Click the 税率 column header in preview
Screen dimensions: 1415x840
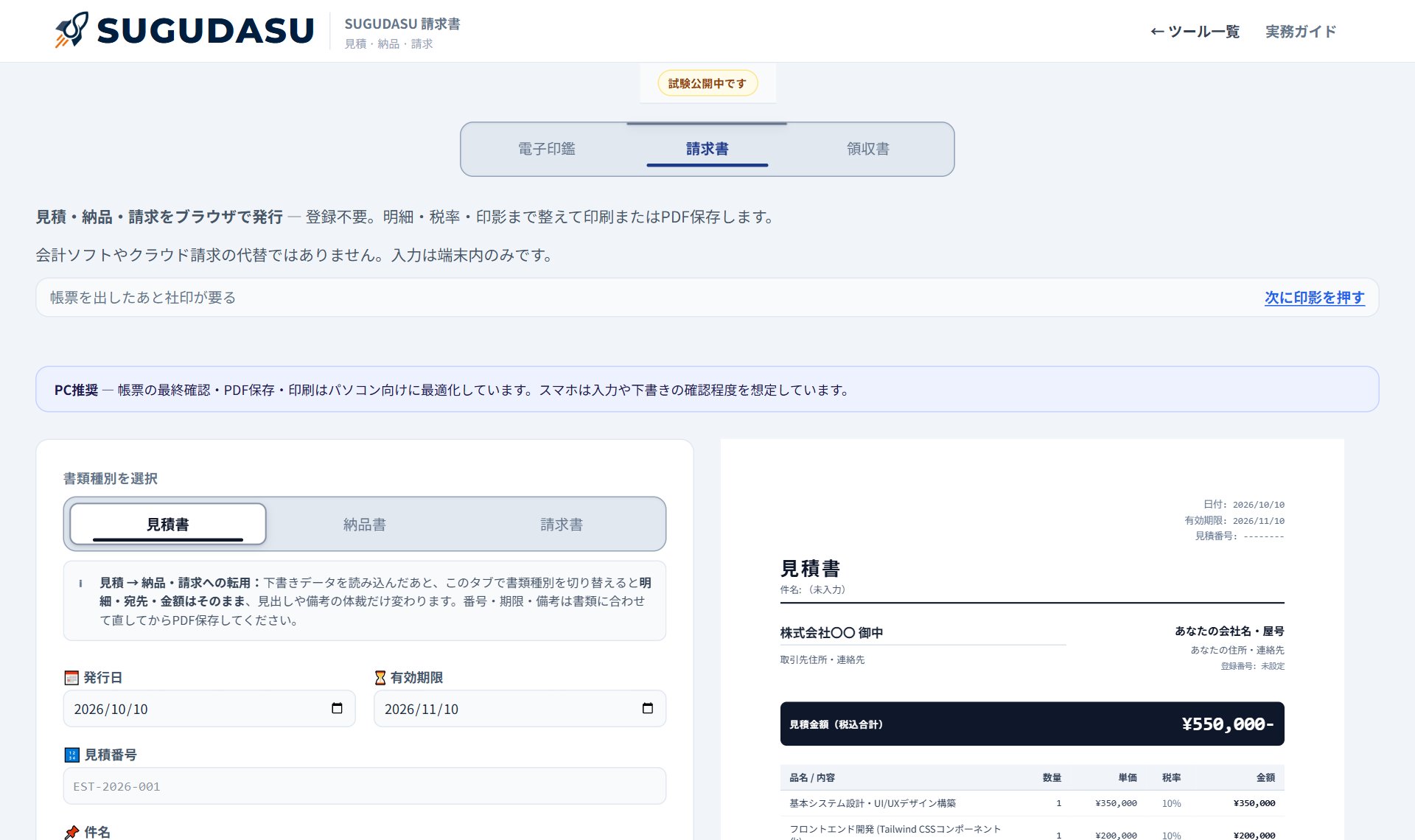pyautogui.click(x=1171, y=777)
